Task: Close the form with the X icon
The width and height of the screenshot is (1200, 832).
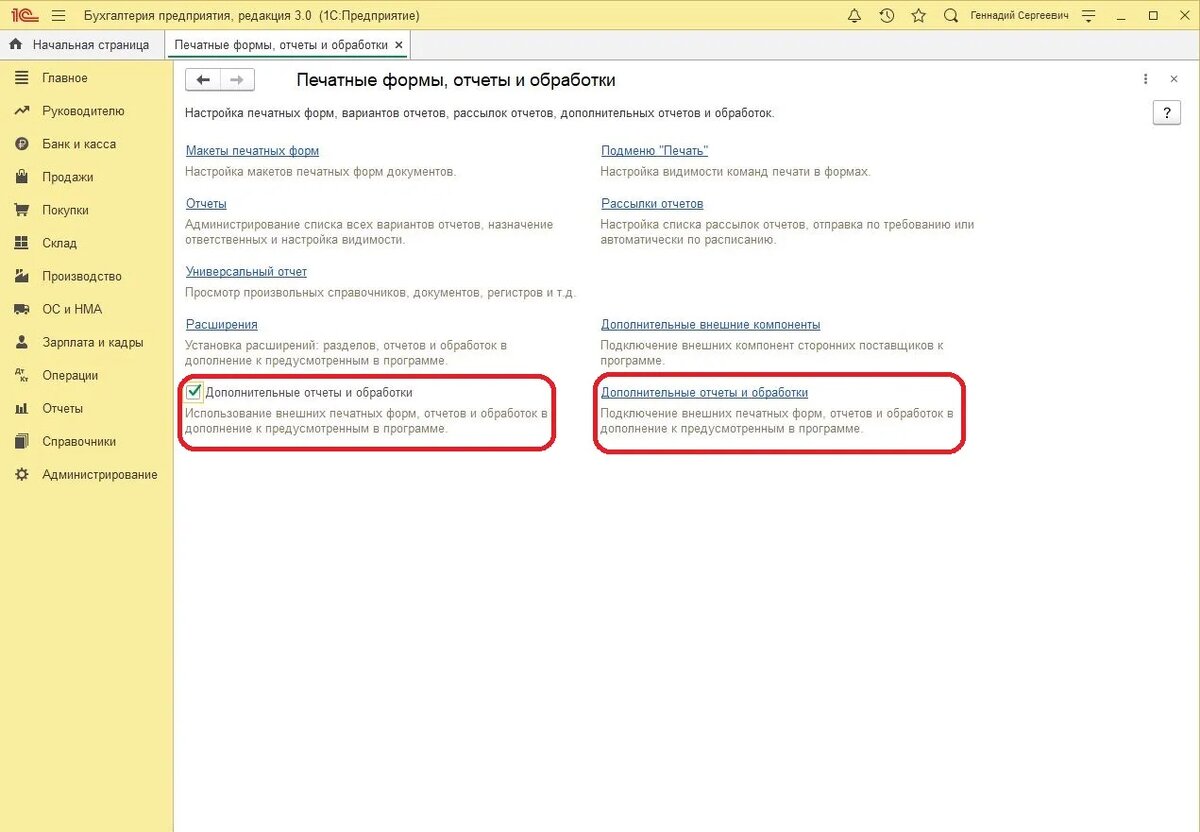Action: coord(1174,79)
